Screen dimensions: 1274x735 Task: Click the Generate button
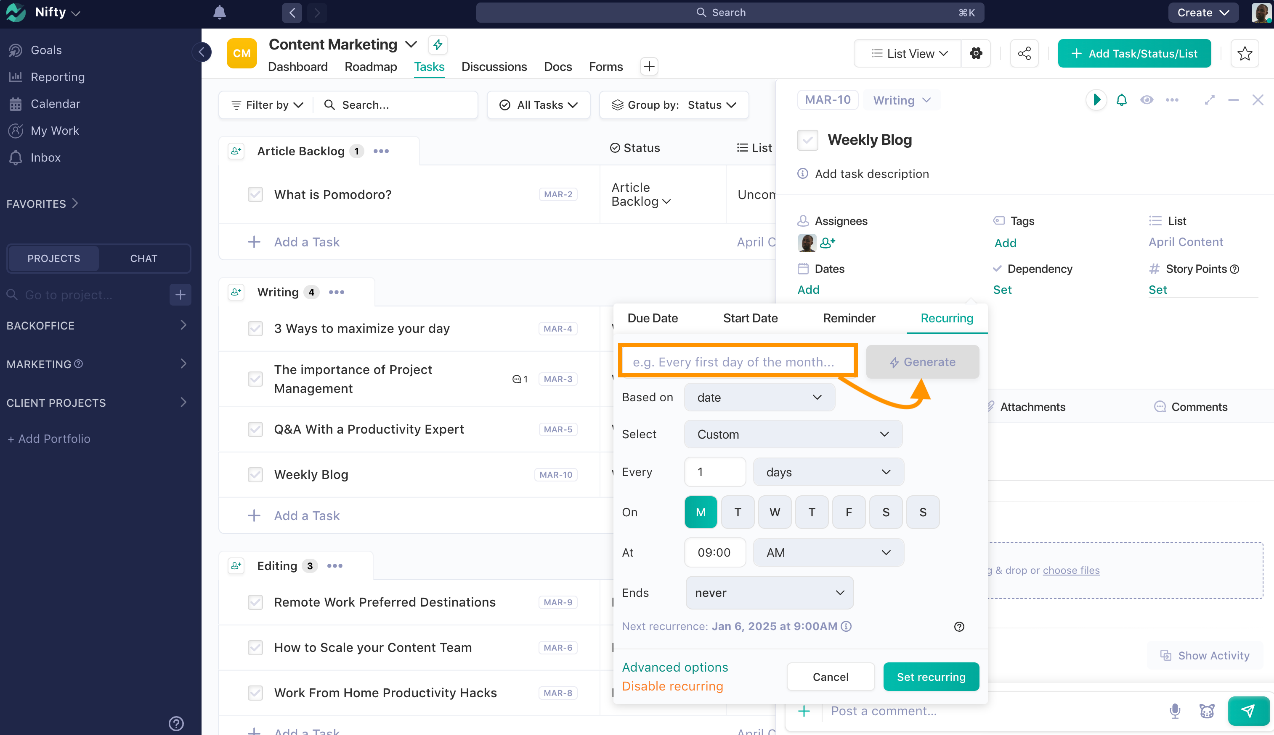tap(922, 362)
